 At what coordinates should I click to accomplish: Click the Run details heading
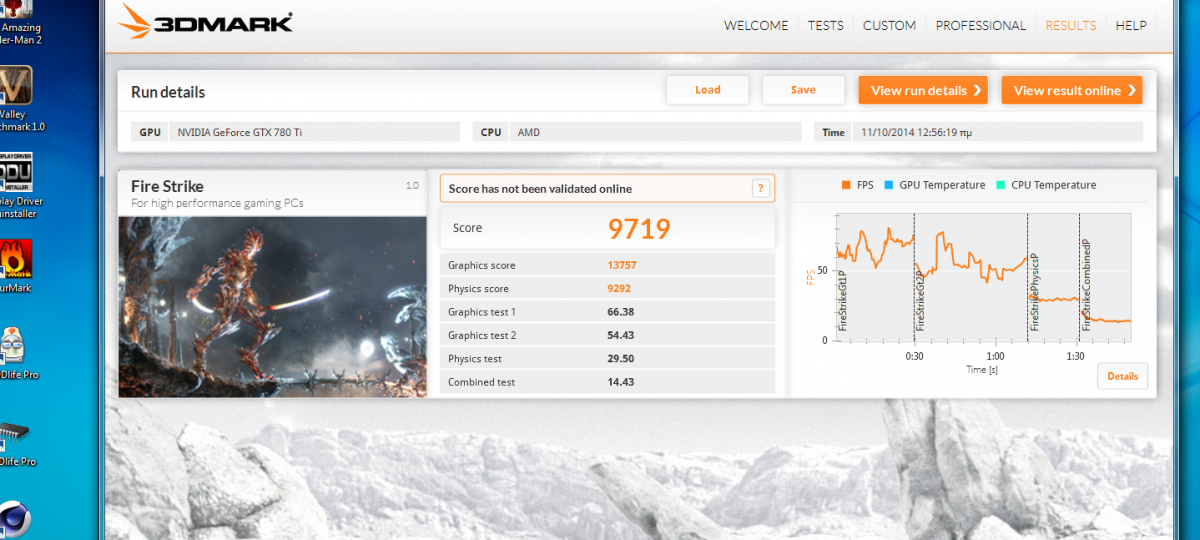(168, 92)
